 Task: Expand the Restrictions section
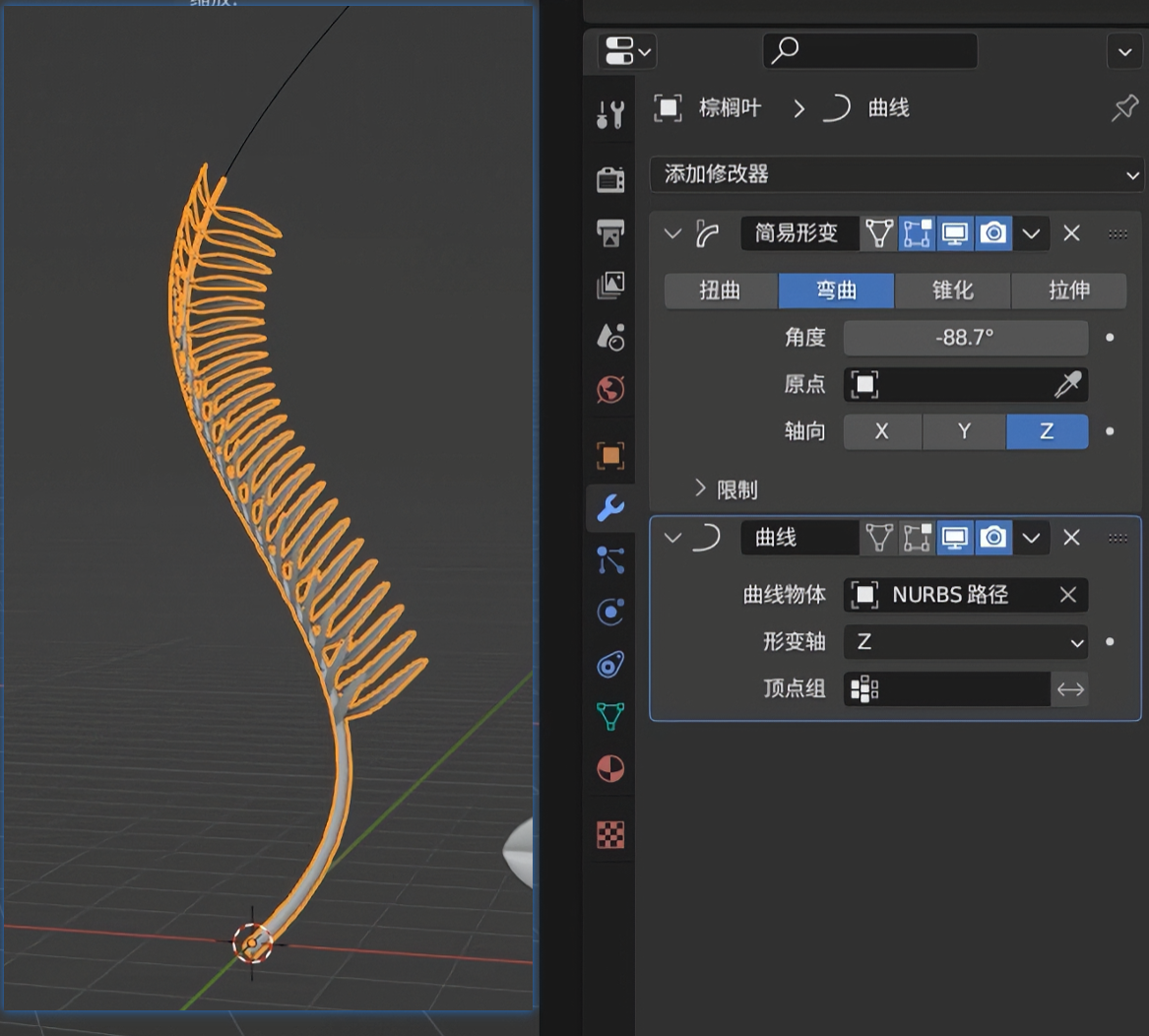[x=727, y=489]
